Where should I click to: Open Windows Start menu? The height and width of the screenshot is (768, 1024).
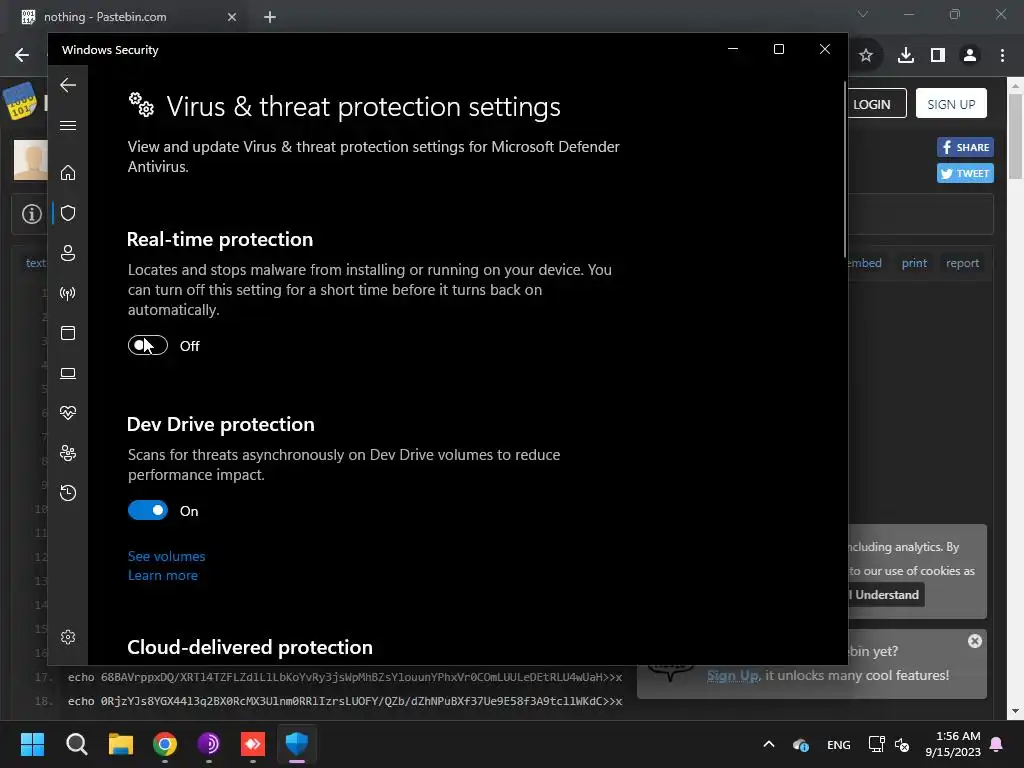tap(33, 744)
